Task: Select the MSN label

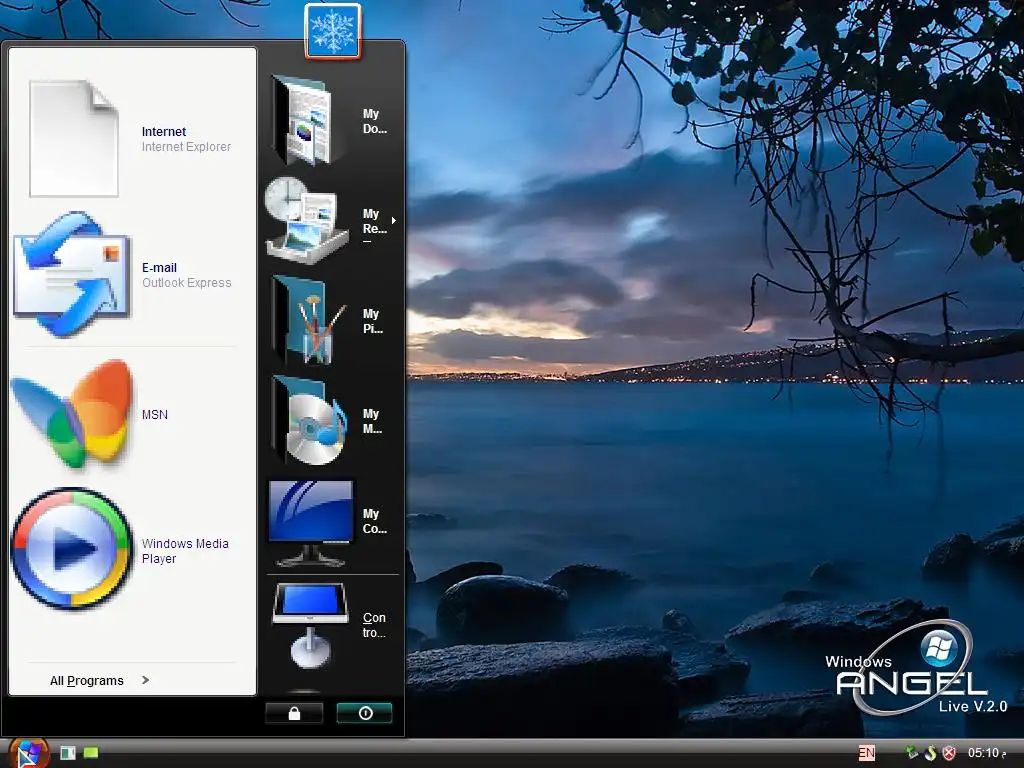Action: click(155, 415)
